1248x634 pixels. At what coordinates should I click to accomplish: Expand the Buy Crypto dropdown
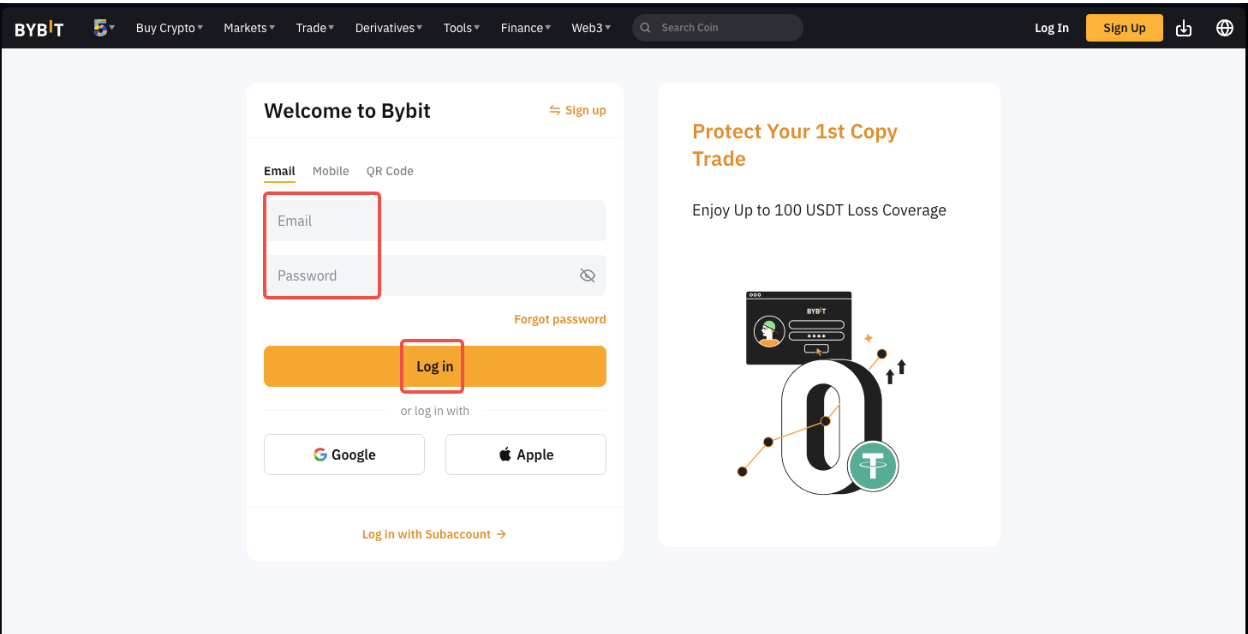point(169,28)
